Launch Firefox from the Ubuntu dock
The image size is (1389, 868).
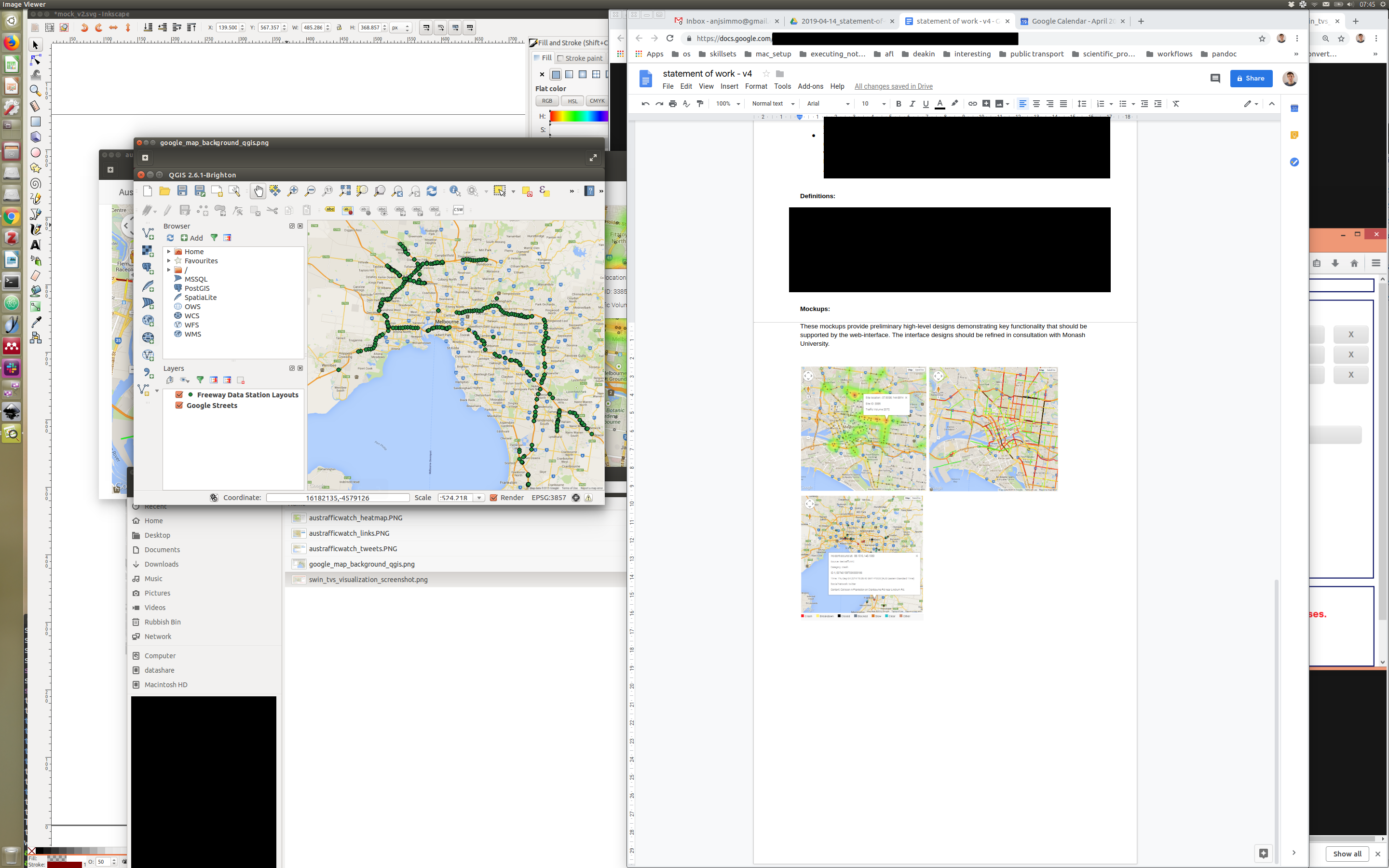(x=12, y=42)
